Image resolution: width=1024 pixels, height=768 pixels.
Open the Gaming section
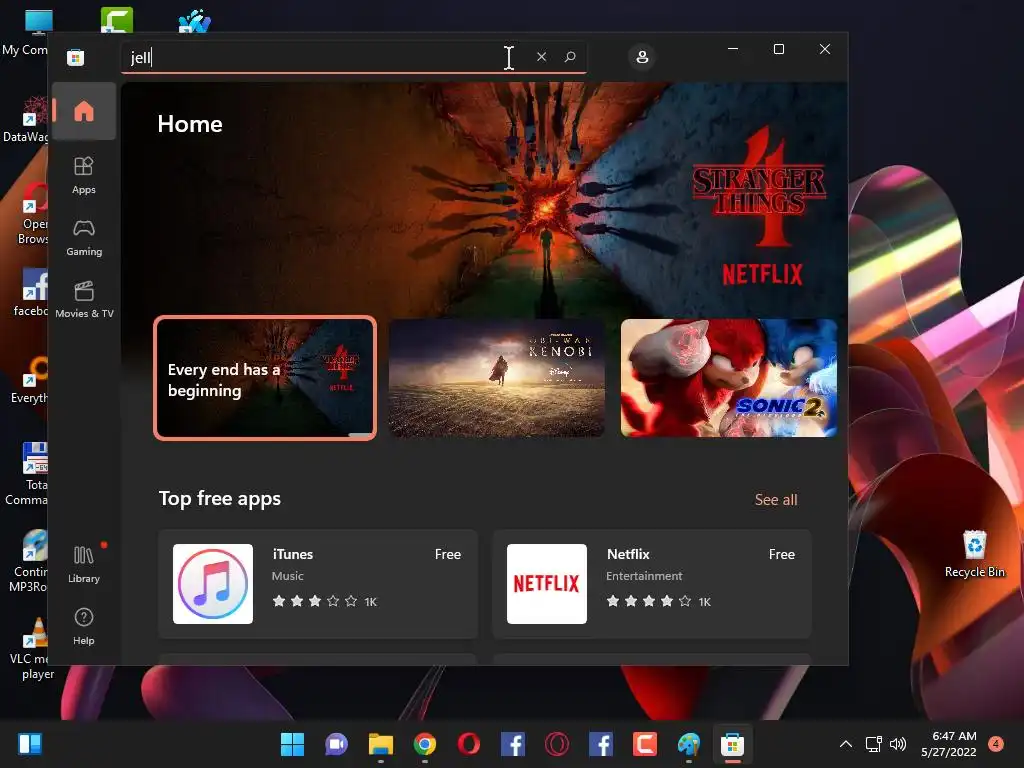(x=84, y=237)
